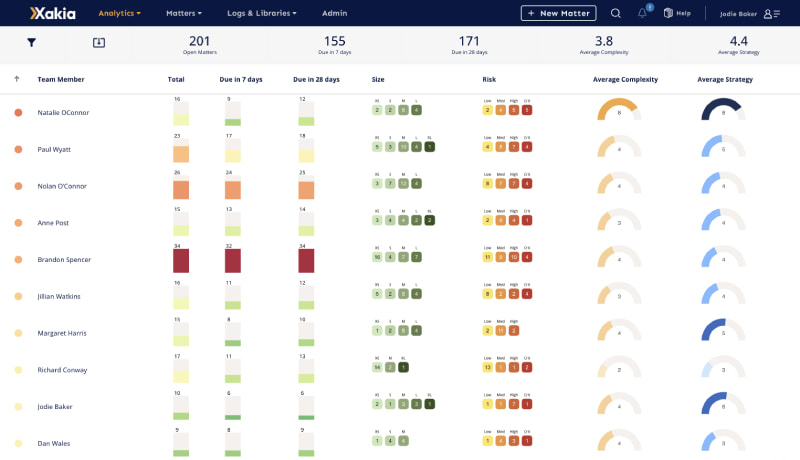Screen dimensions: 800x460
Task: Click the download export icon
Action: point(99,42)
